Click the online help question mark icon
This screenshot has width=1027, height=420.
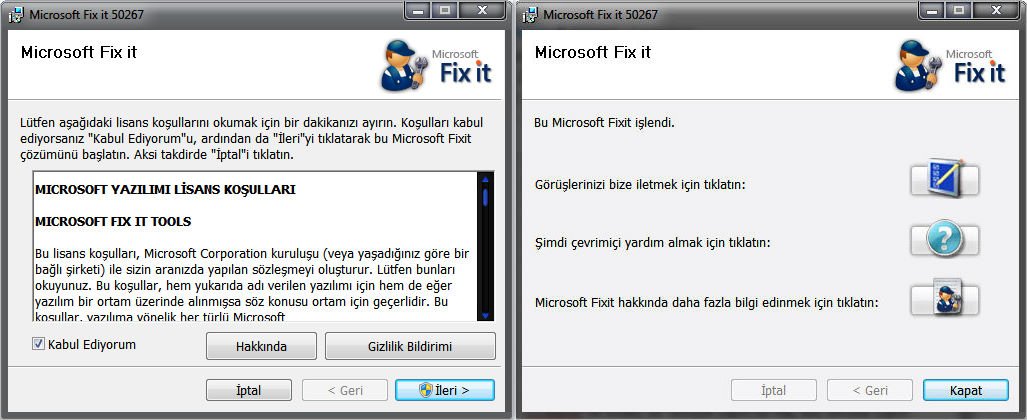coord(945,241)
